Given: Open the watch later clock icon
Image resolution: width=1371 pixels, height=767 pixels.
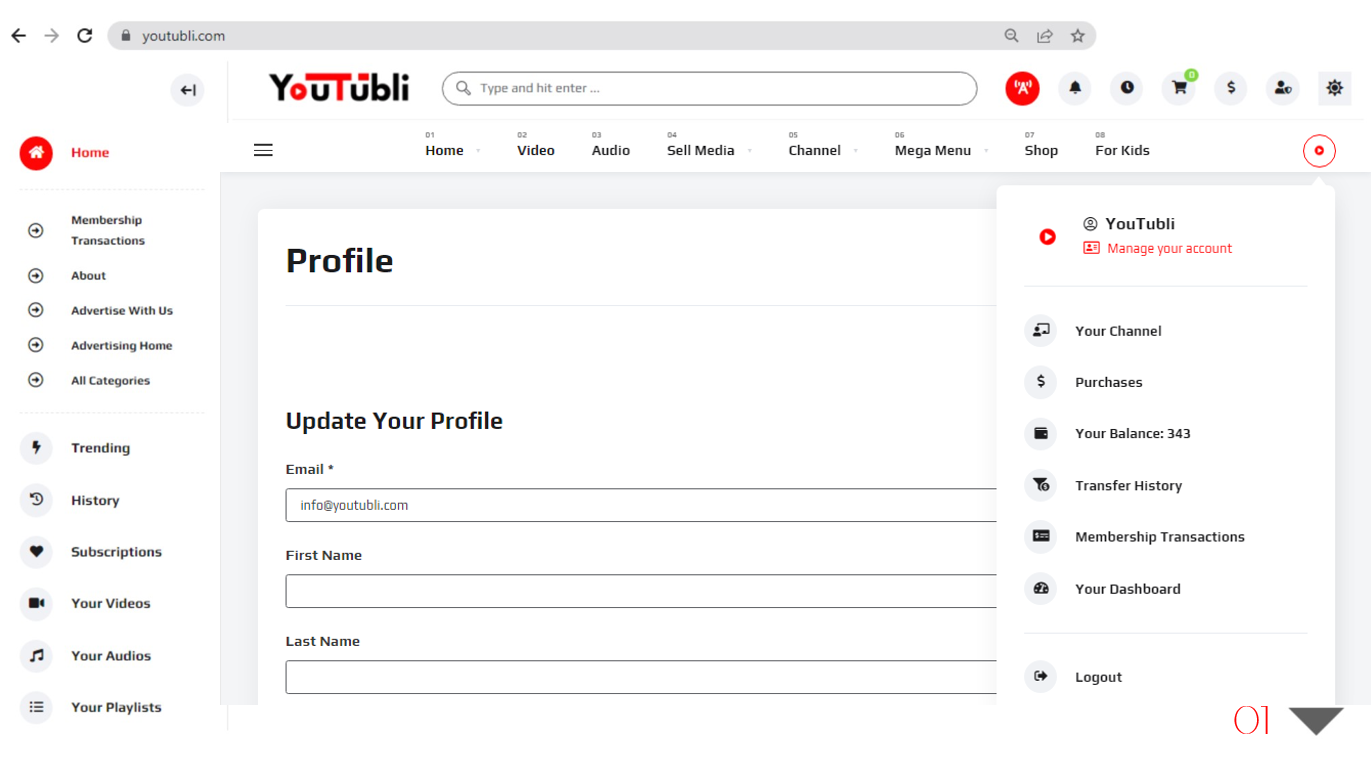Looking at the screenshot, I should (1127, 88).
